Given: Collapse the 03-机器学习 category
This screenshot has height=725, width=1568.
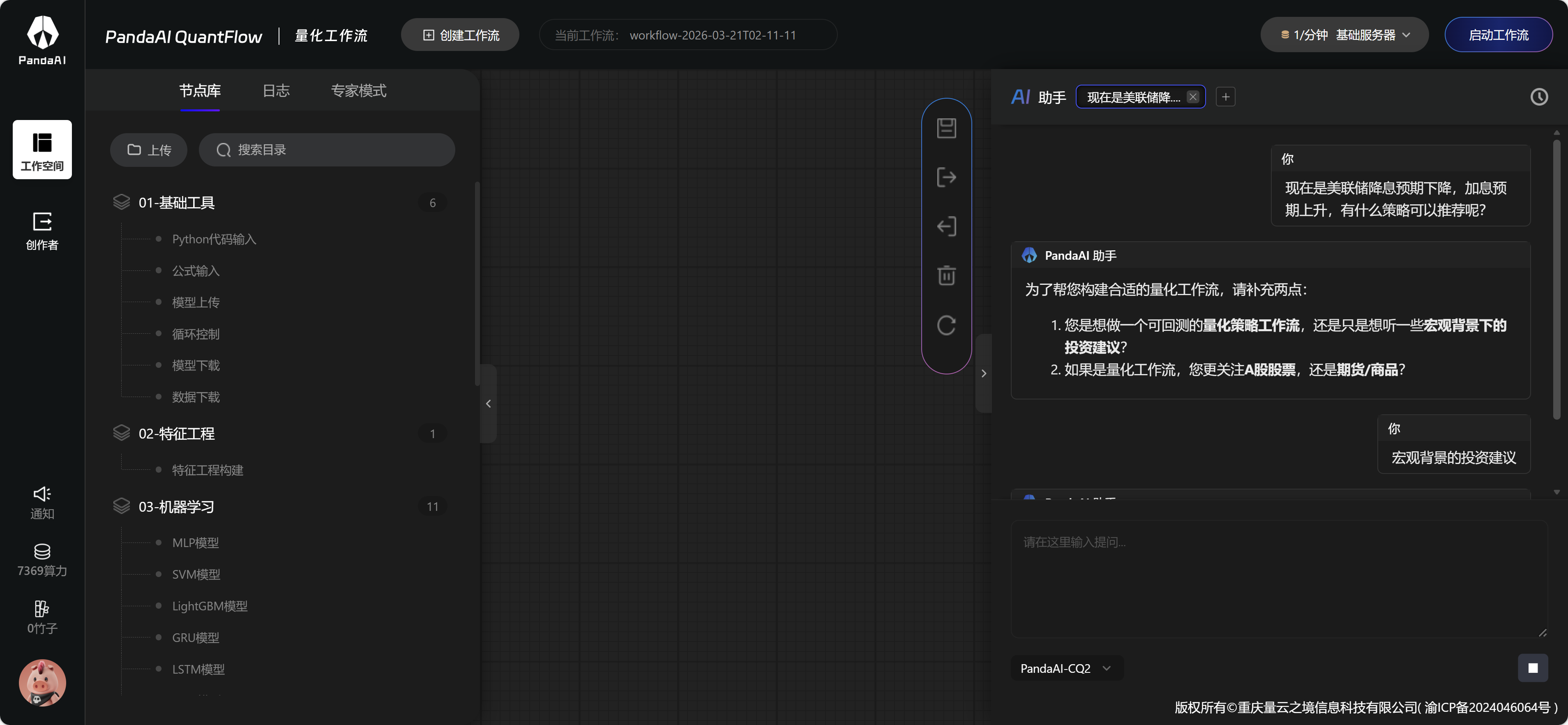Looking at the screenshot, I should 280,507.
